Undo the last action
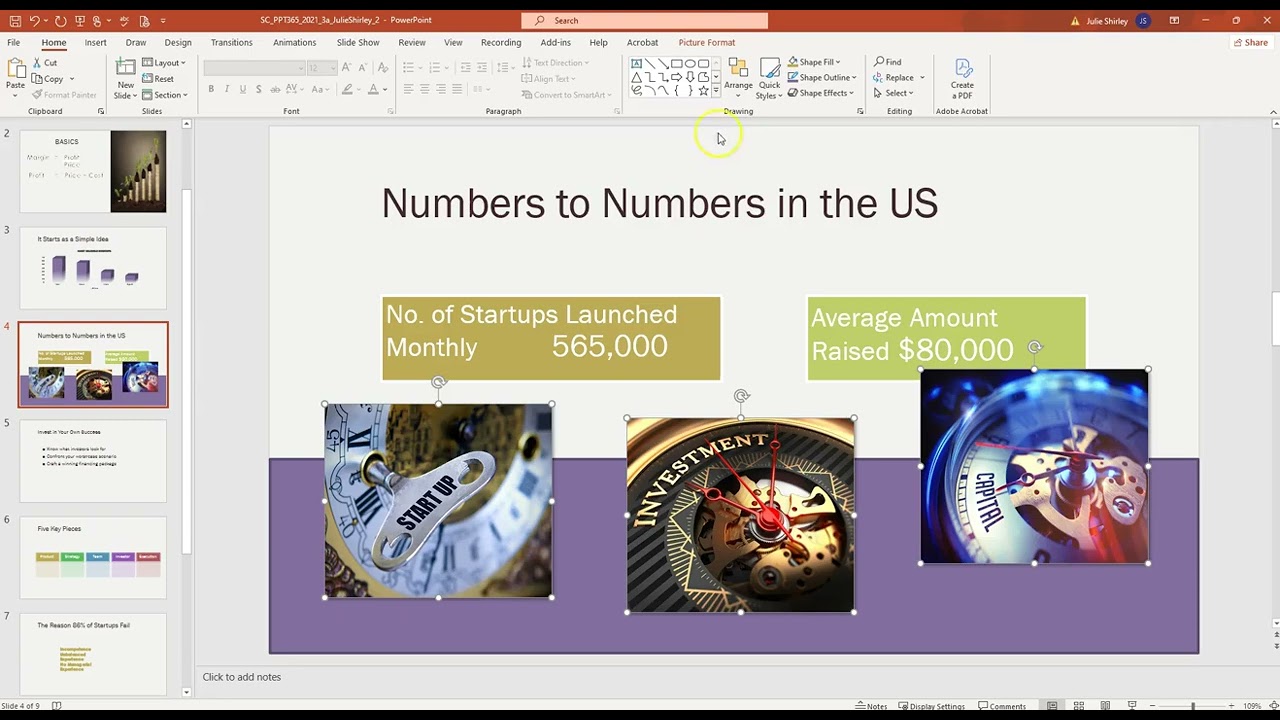This screenshot has width=1280, height=720. [x=35, y=21]
